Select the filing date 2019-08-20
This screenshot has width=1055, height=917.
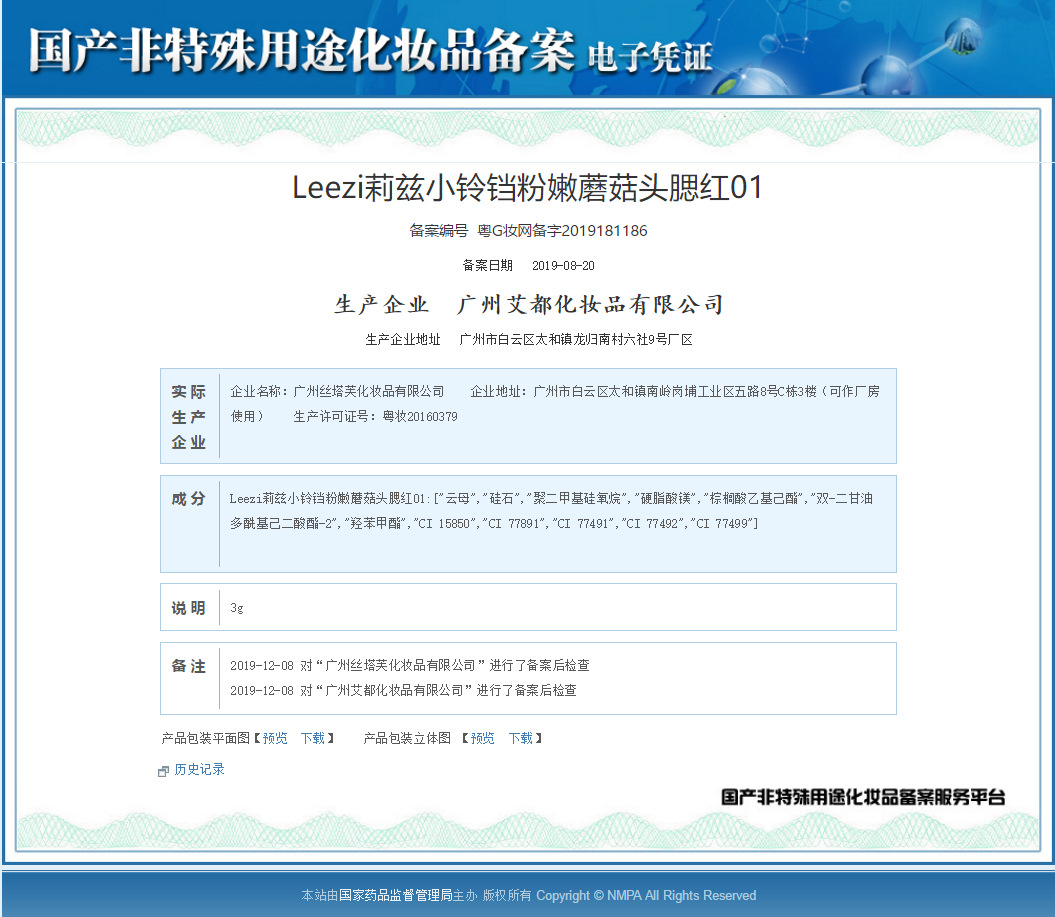click(x=563, y=266)
